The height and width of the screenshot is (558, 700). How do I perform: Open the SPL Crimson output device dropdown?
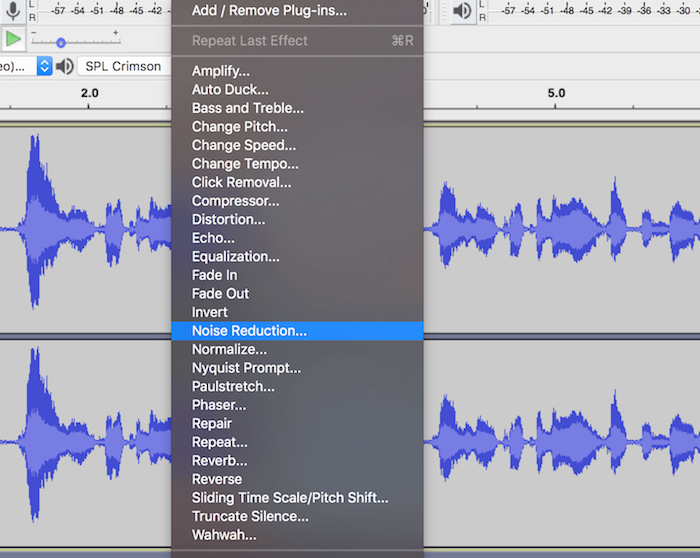pos(124,66)
